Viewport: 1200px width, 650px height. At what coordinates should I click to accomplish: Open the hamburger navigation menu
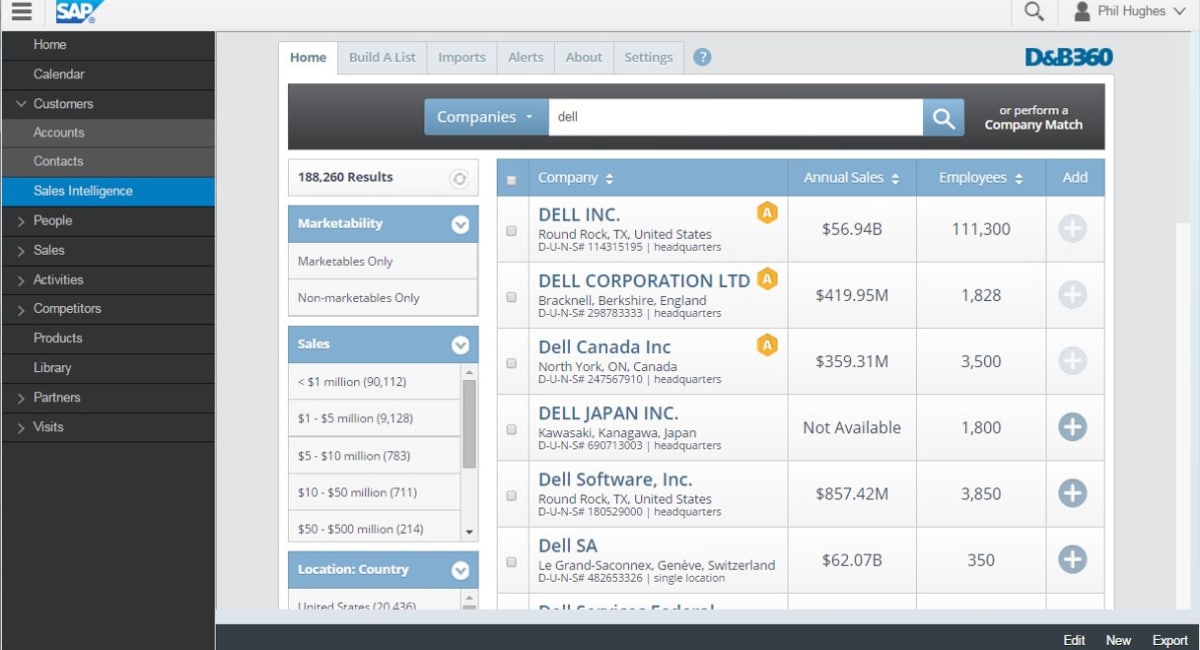click(x=21, y=12)
